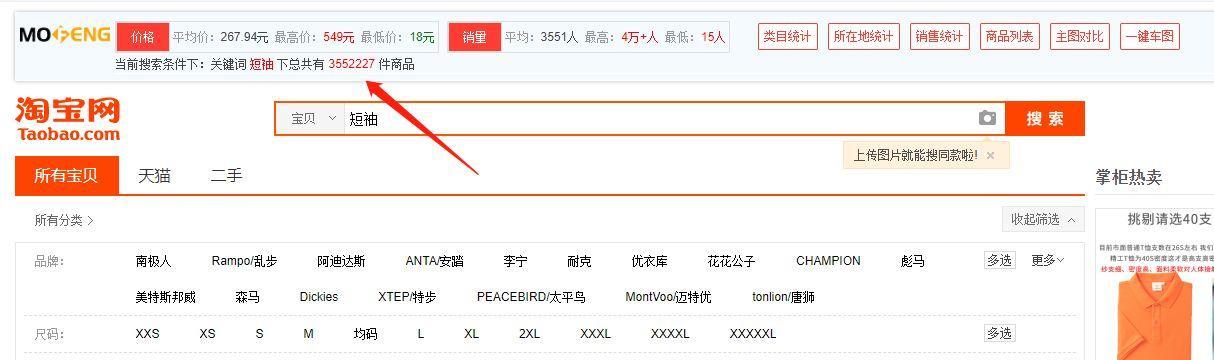Viewport: 1214px width, 360px height.
Task: Select size XL
Action: [471, 334]
